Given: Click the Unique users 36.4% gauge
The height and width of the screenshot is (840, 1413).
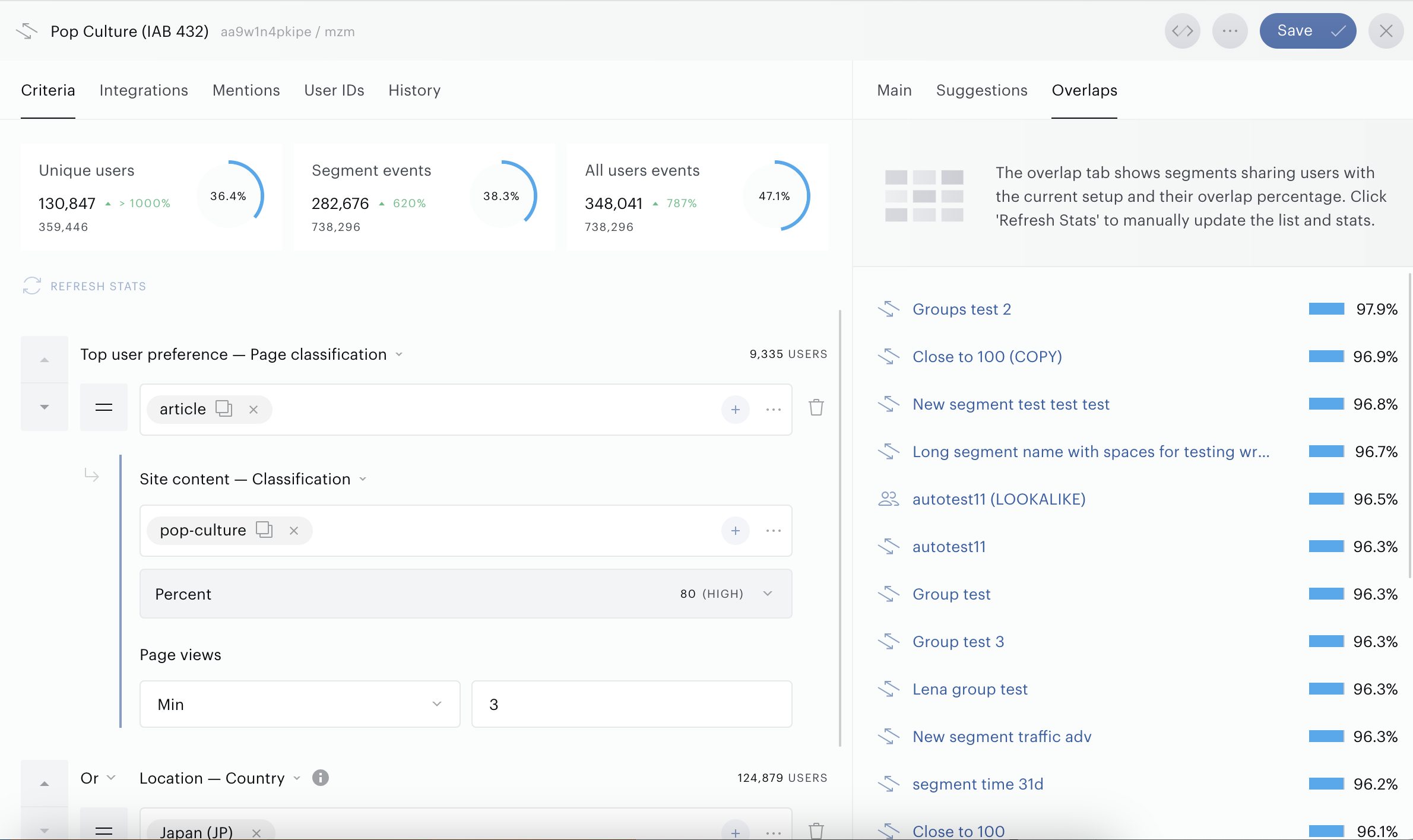Looking at the screenshot, I should point(229,195).
